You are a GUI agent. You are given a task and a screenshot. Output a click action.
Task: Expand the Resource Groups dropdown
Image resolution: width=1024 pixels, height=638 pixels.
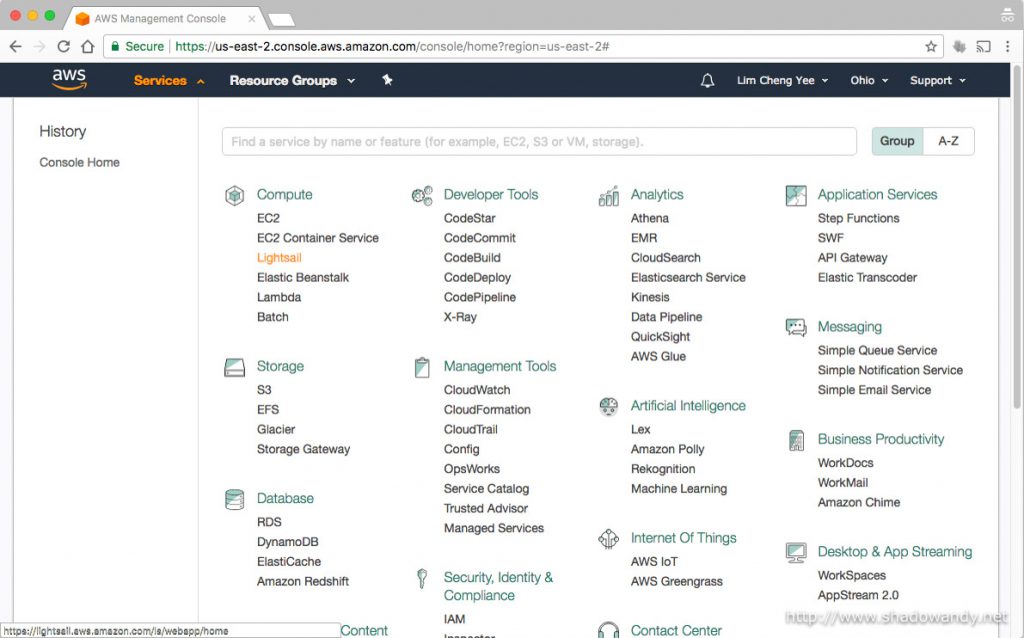pyautogui.click(x=292, y=80)
